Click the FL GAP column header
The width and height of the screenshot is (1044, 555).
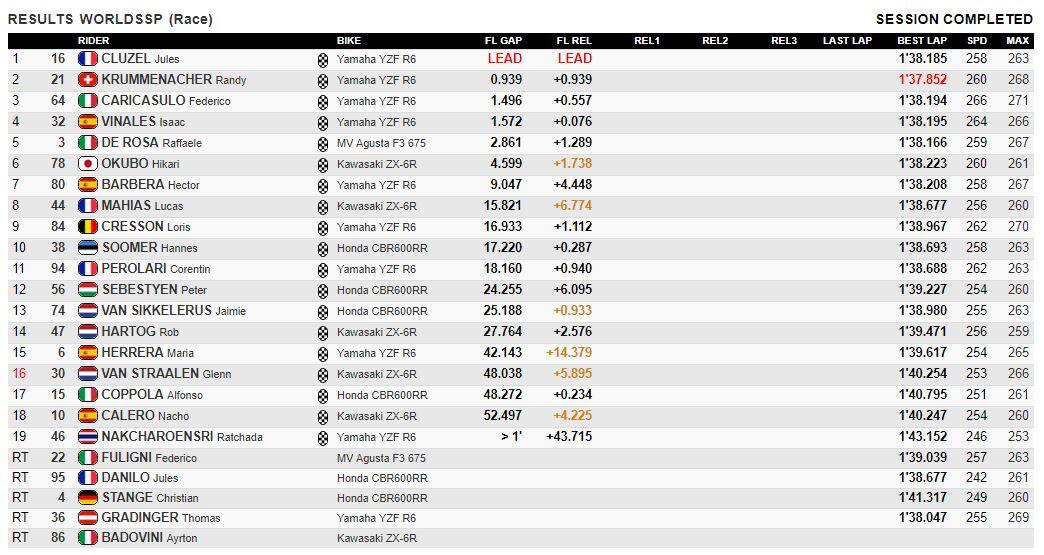[x=503, y=41]
